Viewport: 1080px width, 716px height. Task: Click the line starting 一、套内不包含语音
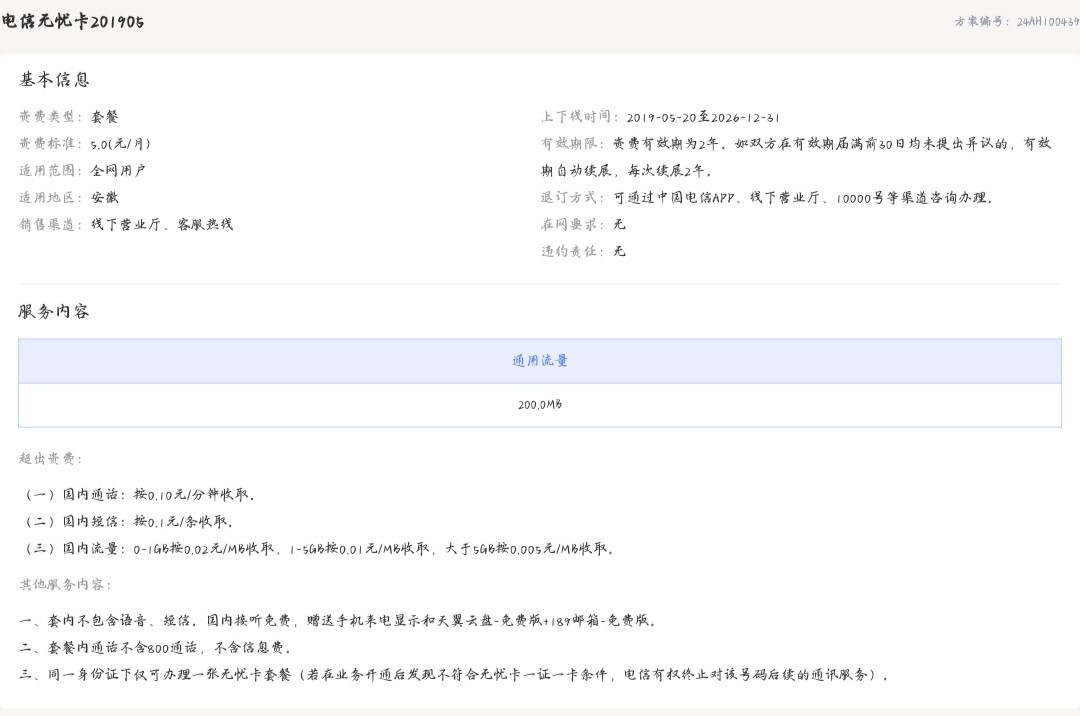(x=338, y=620)
